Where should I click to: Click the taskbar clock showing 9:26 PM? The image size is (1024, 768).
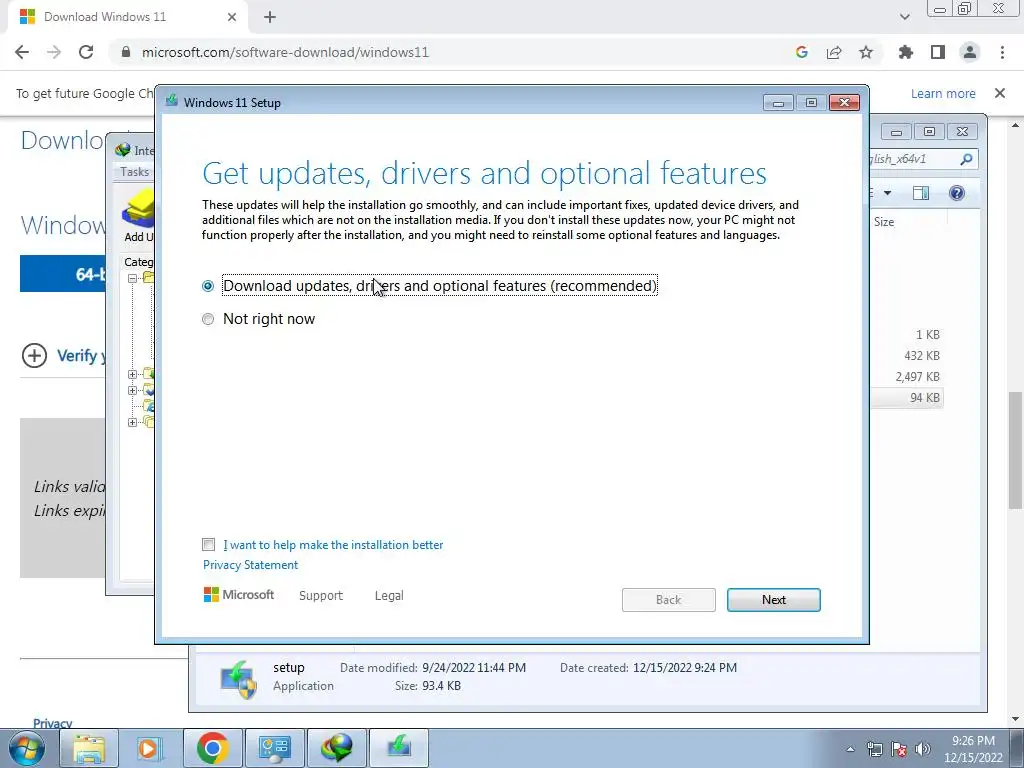click(x=973, y=749)
